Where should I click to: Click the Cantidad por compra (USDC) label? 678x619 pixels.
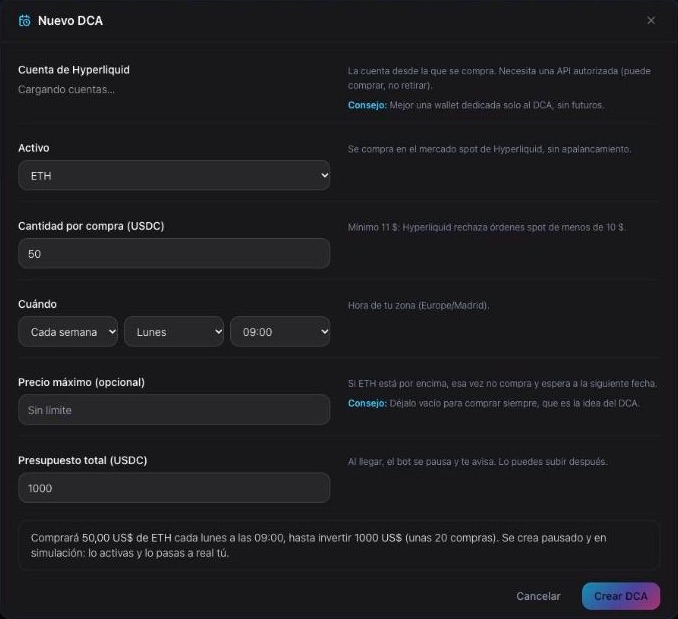tap(91, 226)
